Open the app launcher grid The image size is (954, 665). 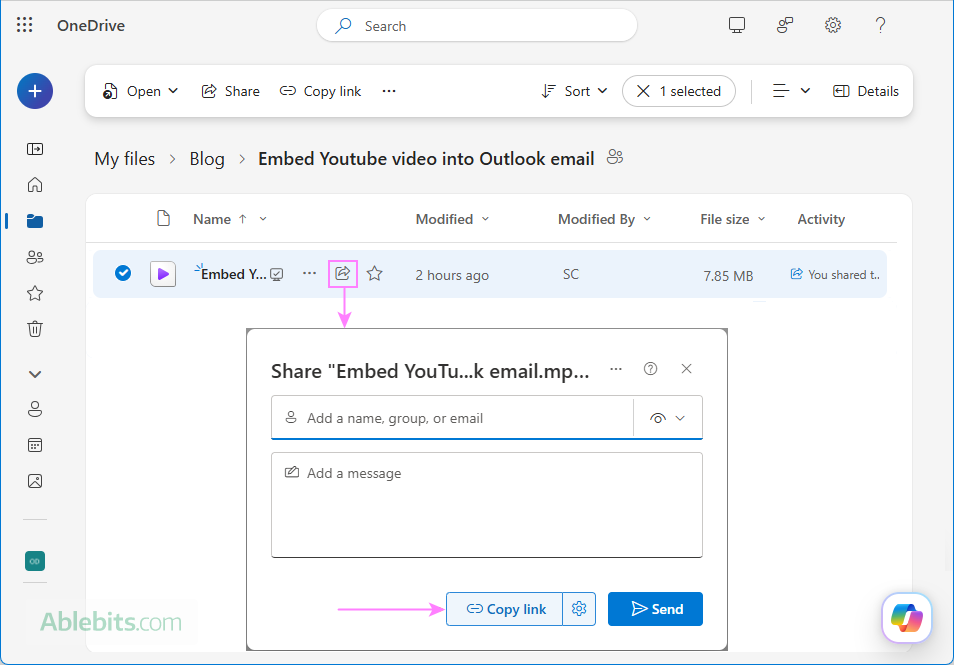[x=24, y=25]
